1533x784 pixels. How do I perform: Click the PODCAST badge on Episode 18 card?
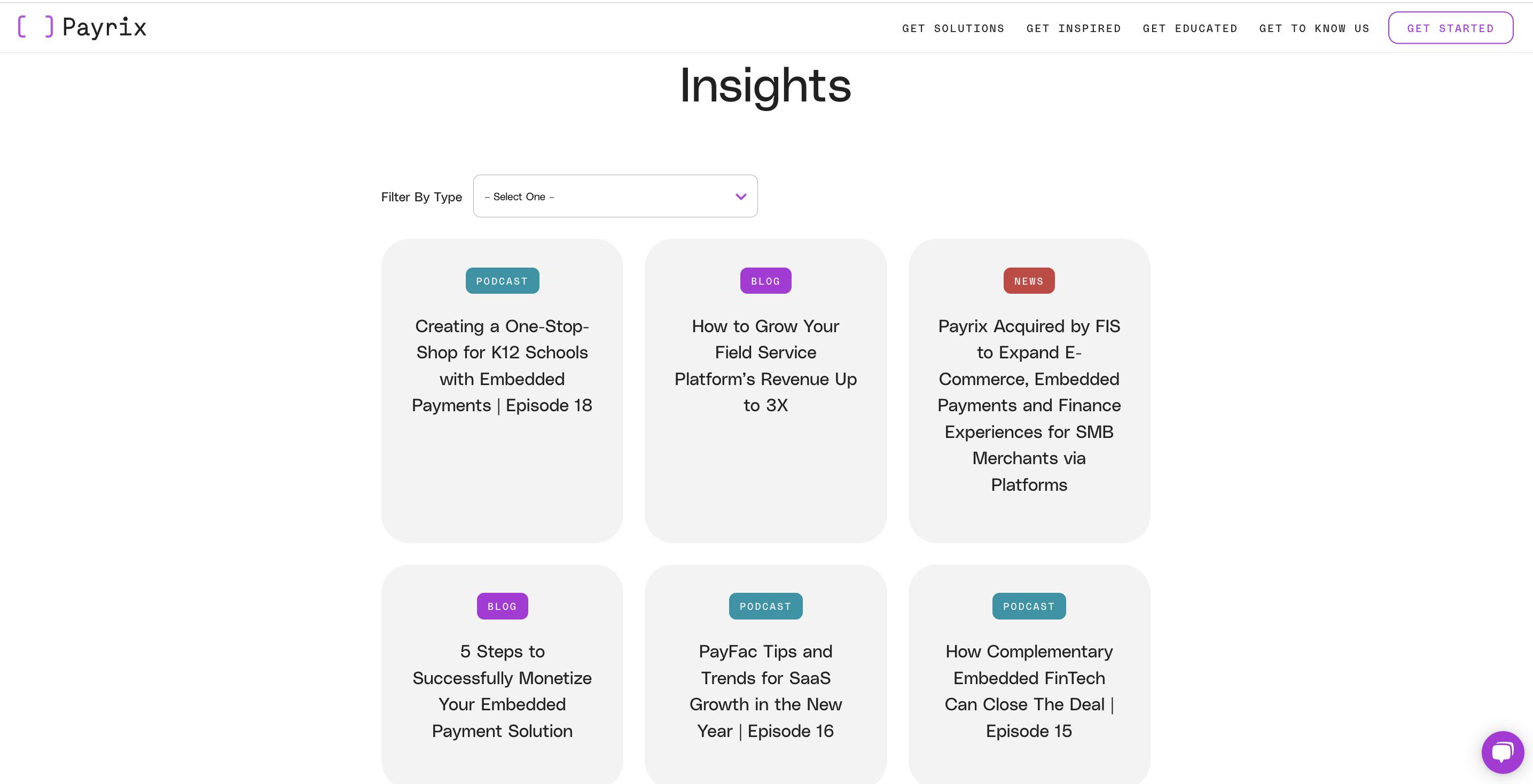[x=502, y=281]
